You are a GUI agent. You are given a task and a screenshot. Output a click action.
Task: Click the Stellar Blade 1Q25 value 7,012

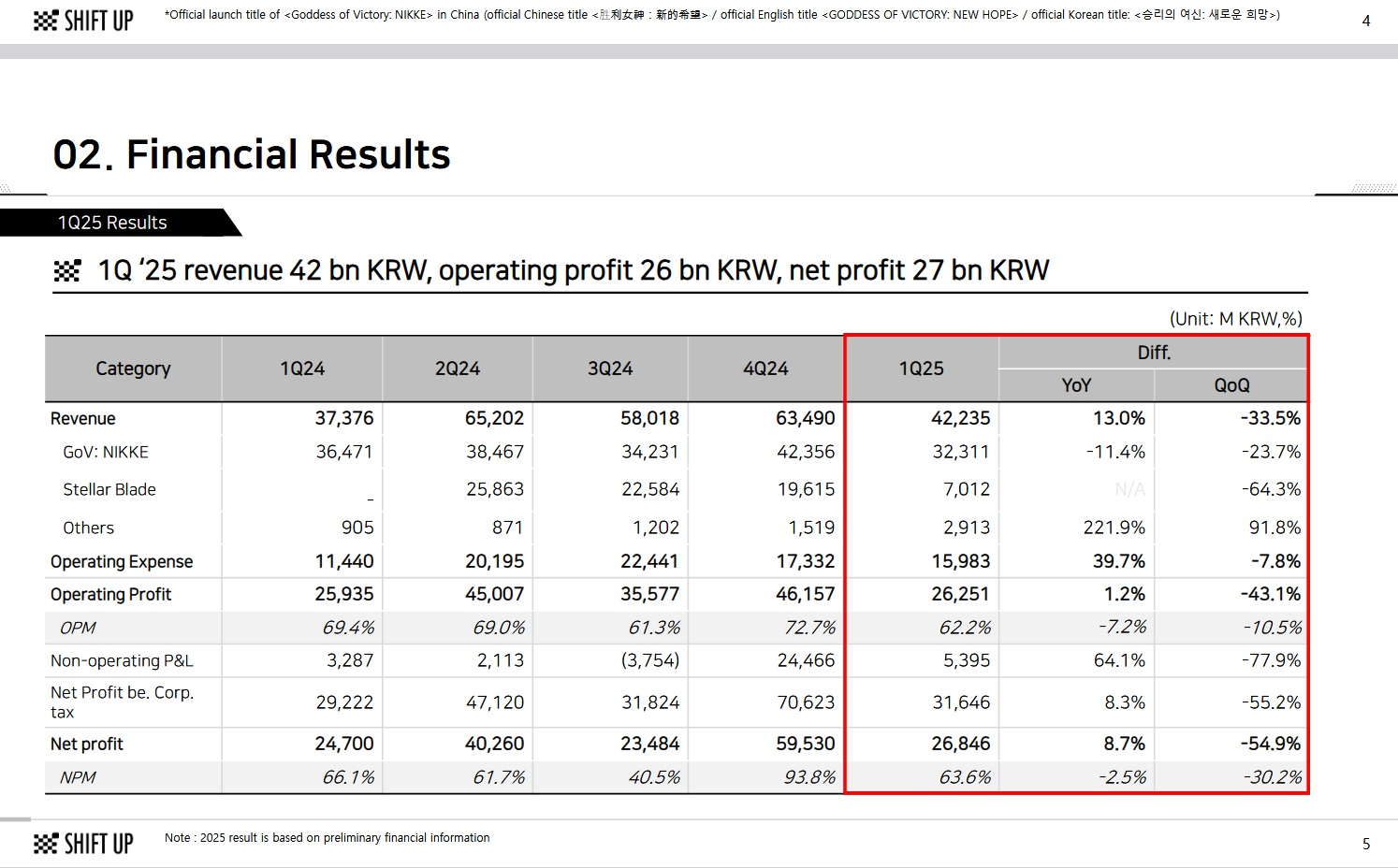point(967,489)
